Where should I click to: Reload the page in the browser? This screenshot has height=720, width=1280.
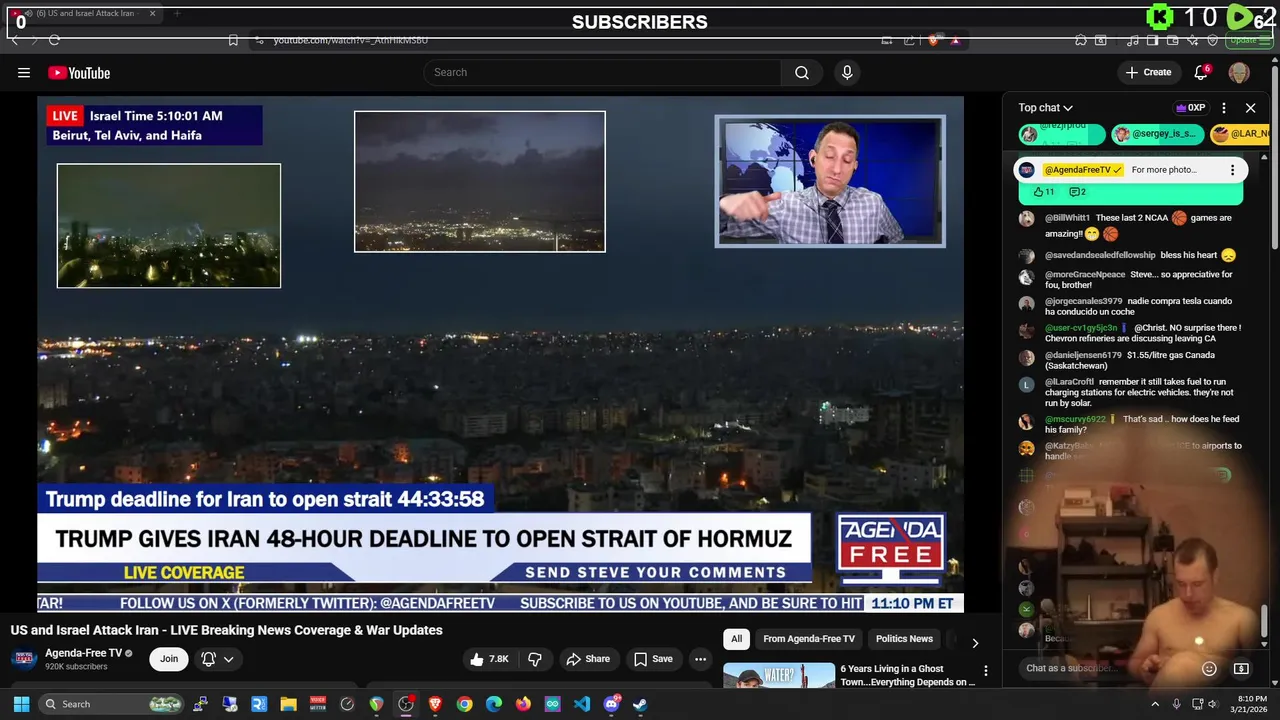[x=54, y=40]
